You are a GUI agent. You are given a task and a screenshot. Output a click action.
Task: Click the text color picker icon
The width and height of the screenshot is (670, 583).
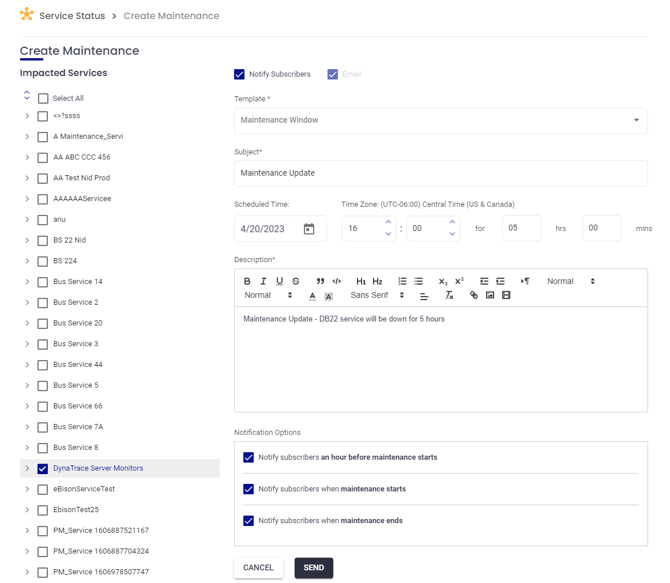(x=312, y=296)
